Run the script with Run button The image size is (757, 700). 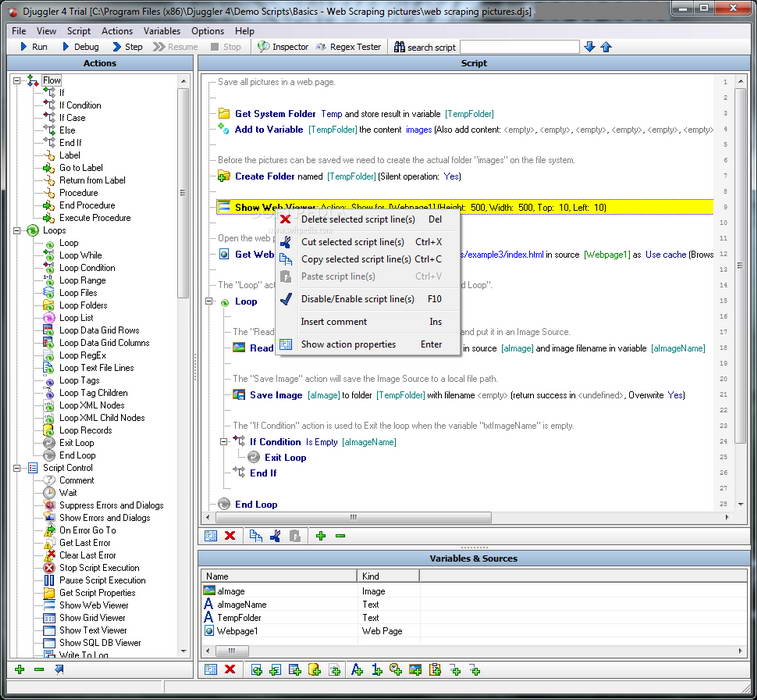(33, 47)
